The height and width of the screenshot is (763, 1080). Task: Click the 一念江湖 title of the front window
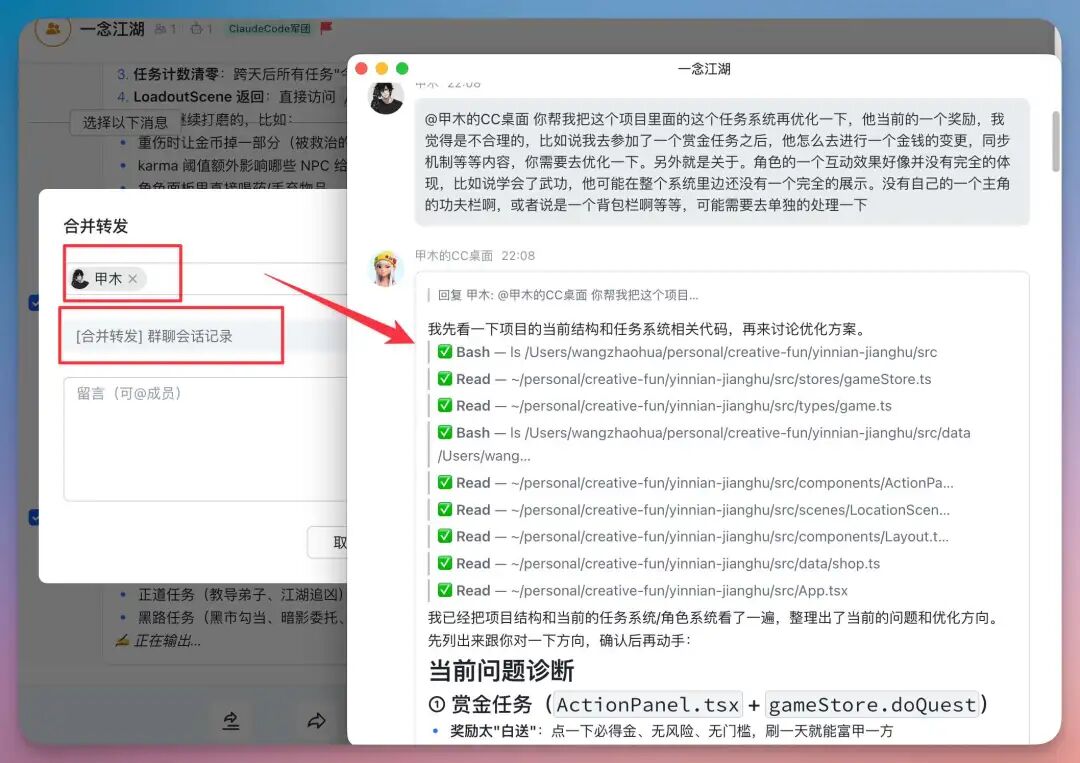704,69
